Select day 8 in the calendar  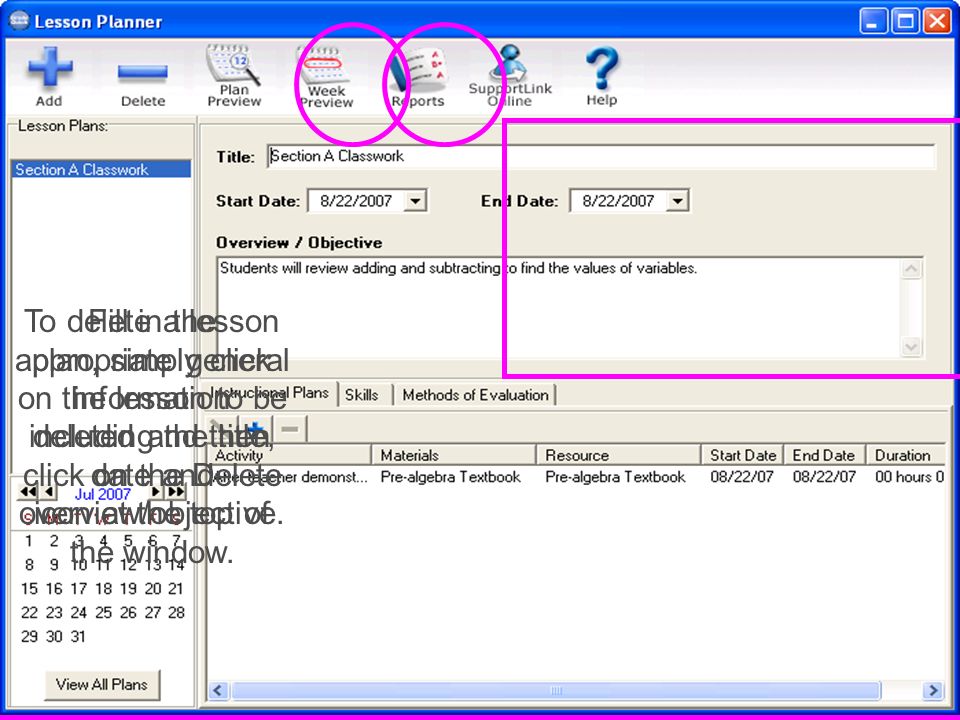click(29, 565)
